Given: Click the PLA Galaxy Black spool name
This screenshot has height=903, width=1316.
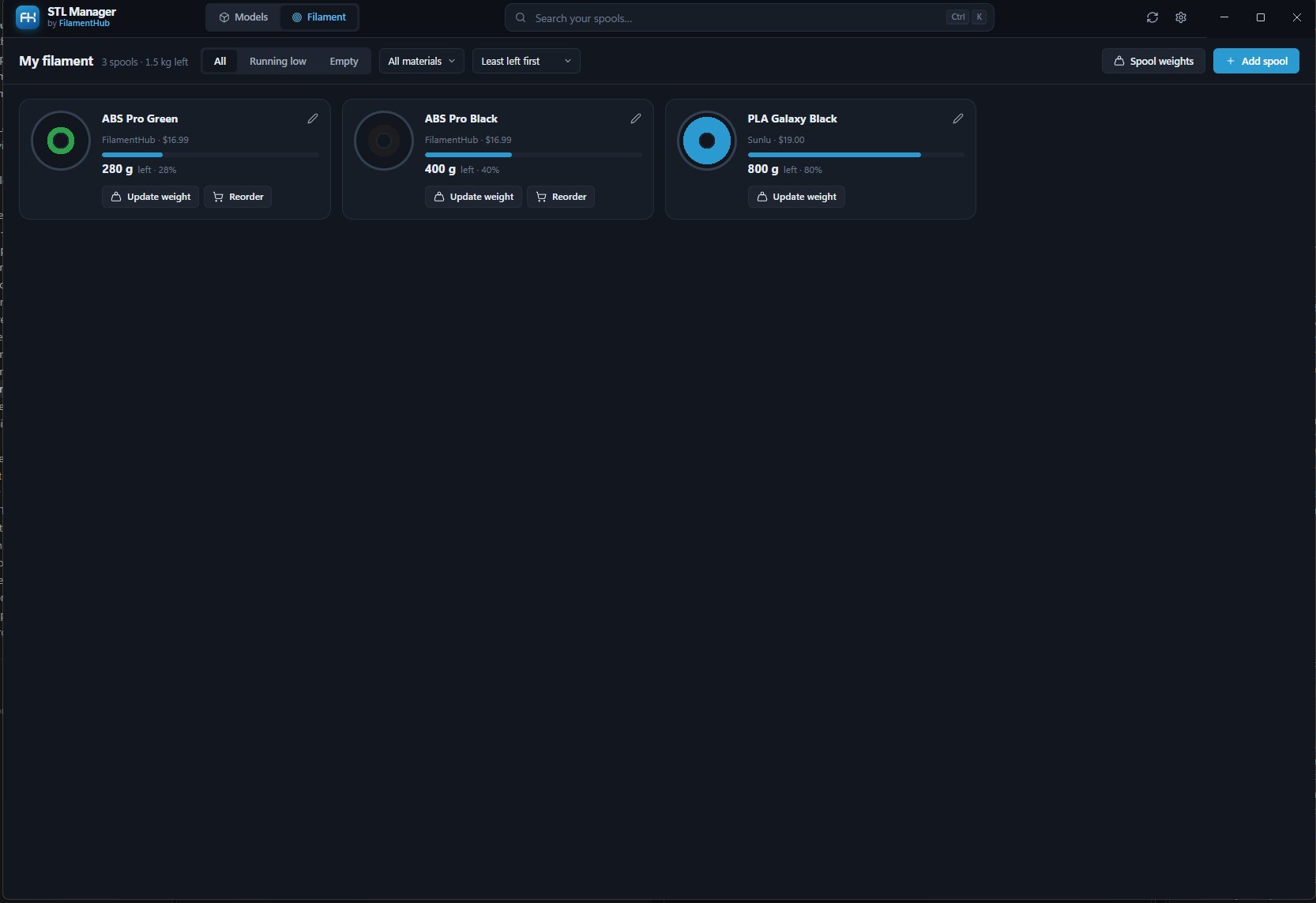Looking at the screenshot, I should coord(792,119).
